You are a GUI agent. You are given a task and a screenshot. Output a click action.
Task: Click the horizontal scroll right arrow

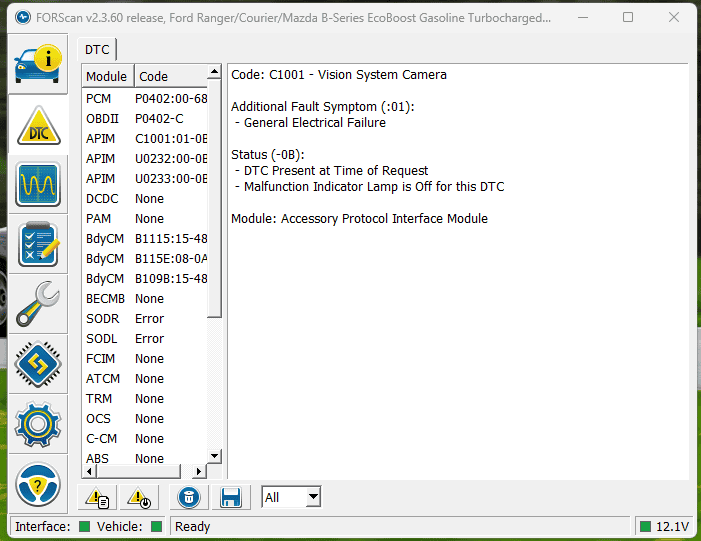(199, 471)
